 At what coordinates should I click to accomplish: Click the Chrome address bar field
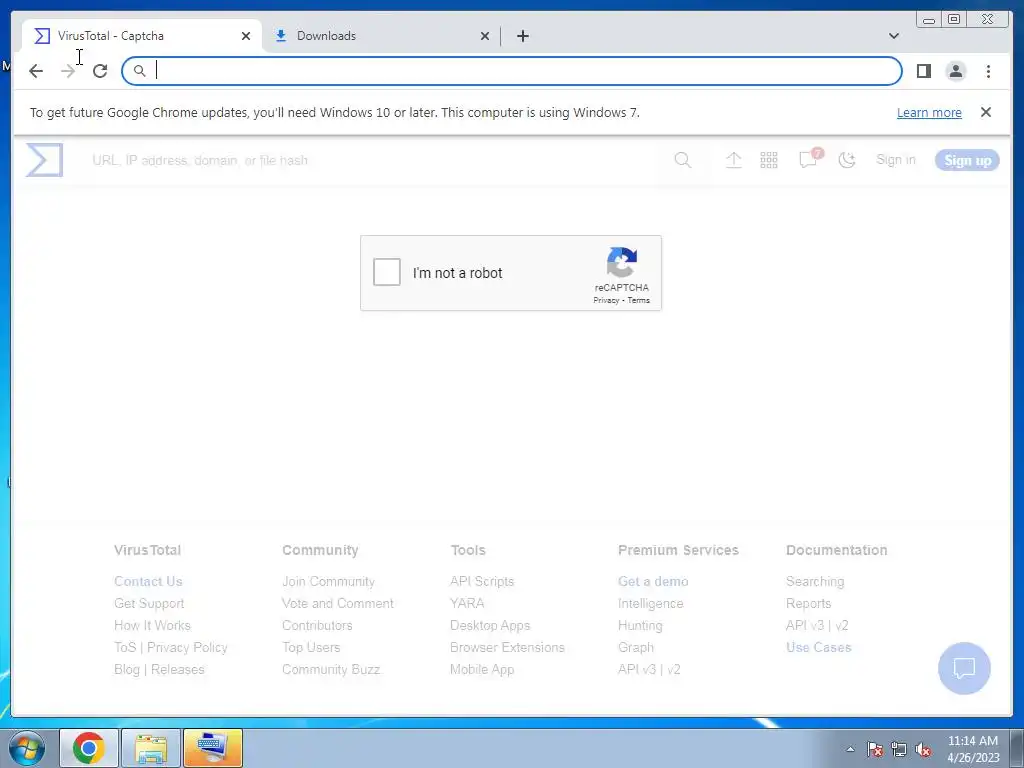tap(512, 71)
